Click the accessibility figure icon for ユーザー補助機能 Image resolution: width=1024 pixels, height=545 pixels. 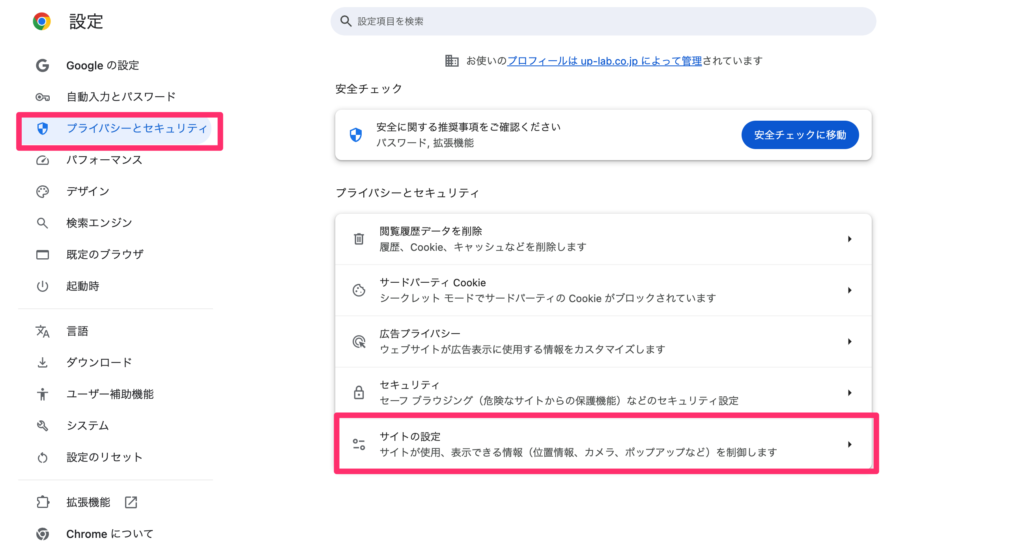tap(42, 394)
